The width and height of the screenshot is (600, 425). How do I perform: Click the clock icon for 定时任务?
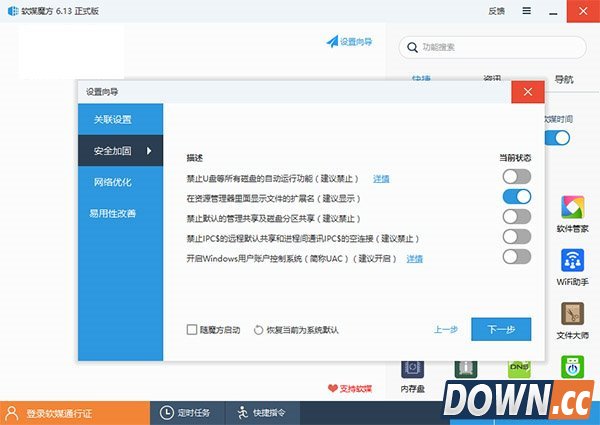166,413
